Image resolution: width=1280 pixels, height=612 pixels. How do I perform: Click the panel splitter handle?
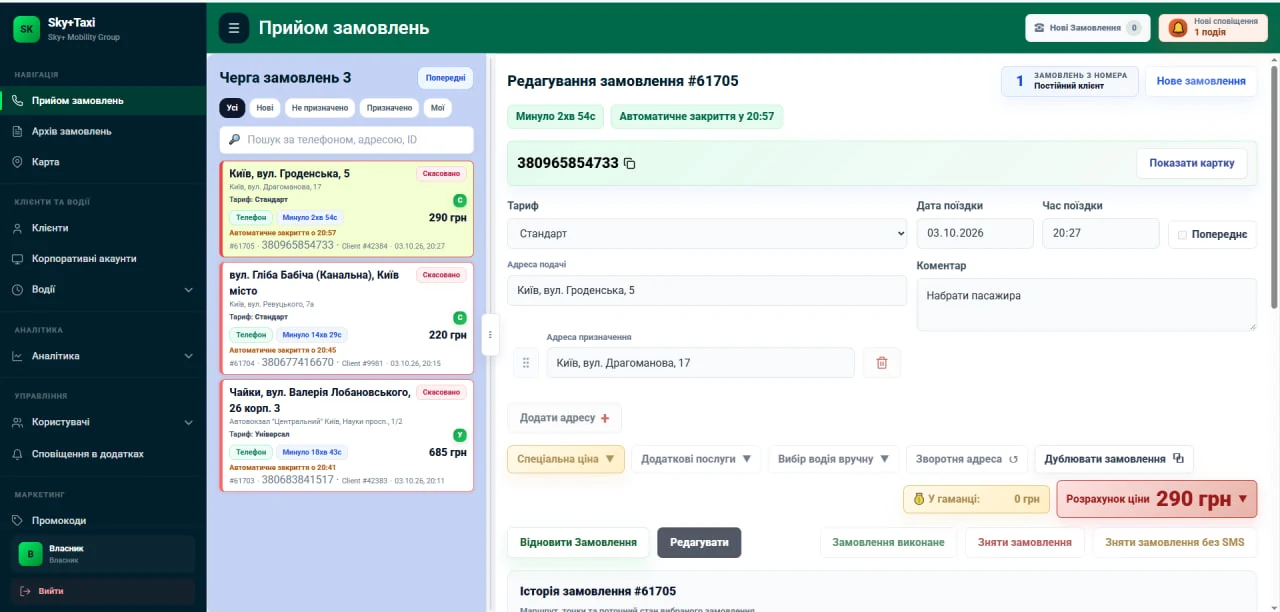[x=490, y=334]
